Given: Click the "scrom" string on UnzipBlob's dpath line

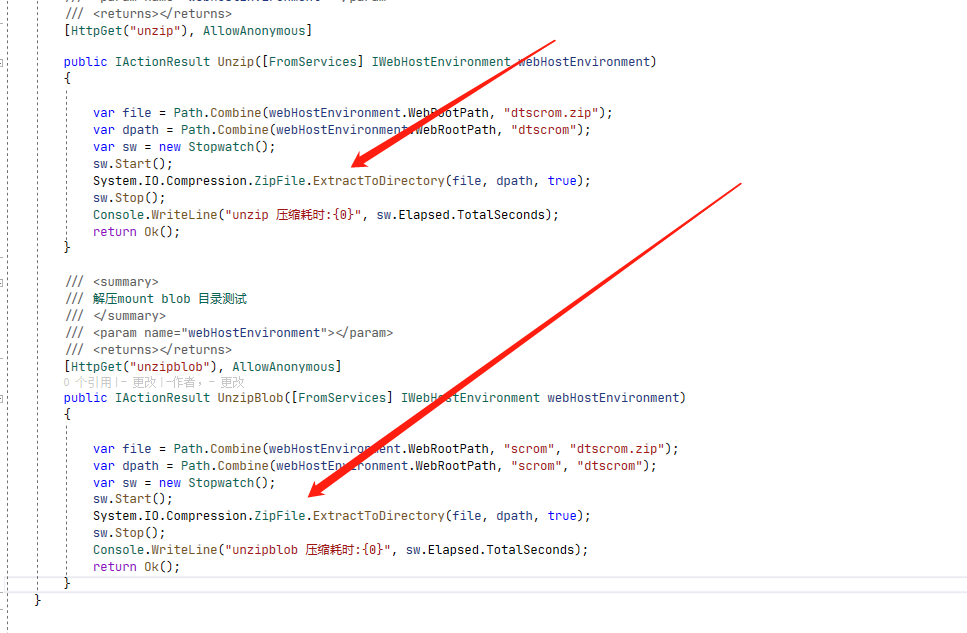Looking at the screenshot, I should (537, 466).
